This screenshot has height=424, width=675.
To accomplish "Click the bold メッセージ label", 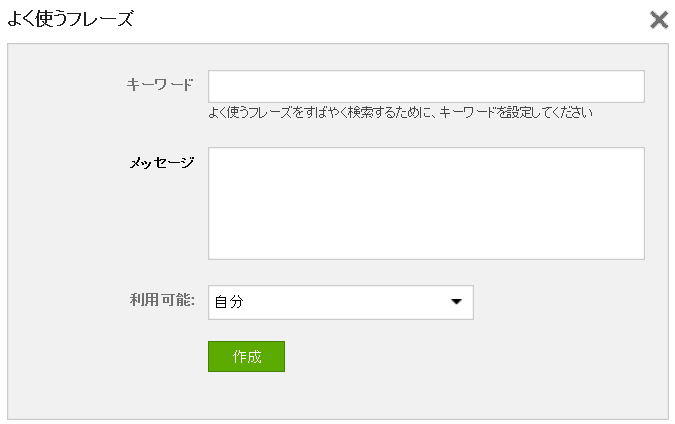I will click(x=162, y=163).
